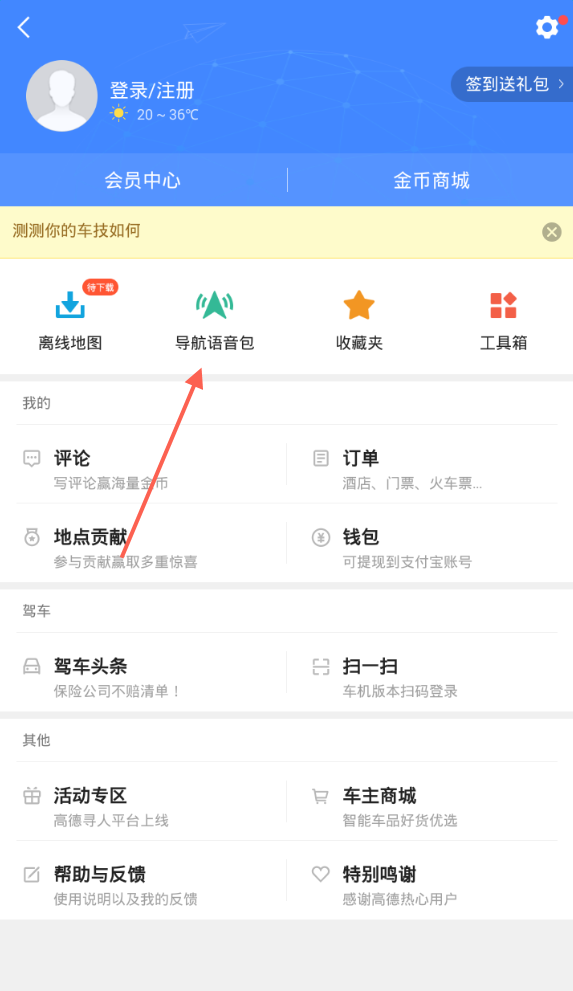Tap 我的 section header

(37, 403)
